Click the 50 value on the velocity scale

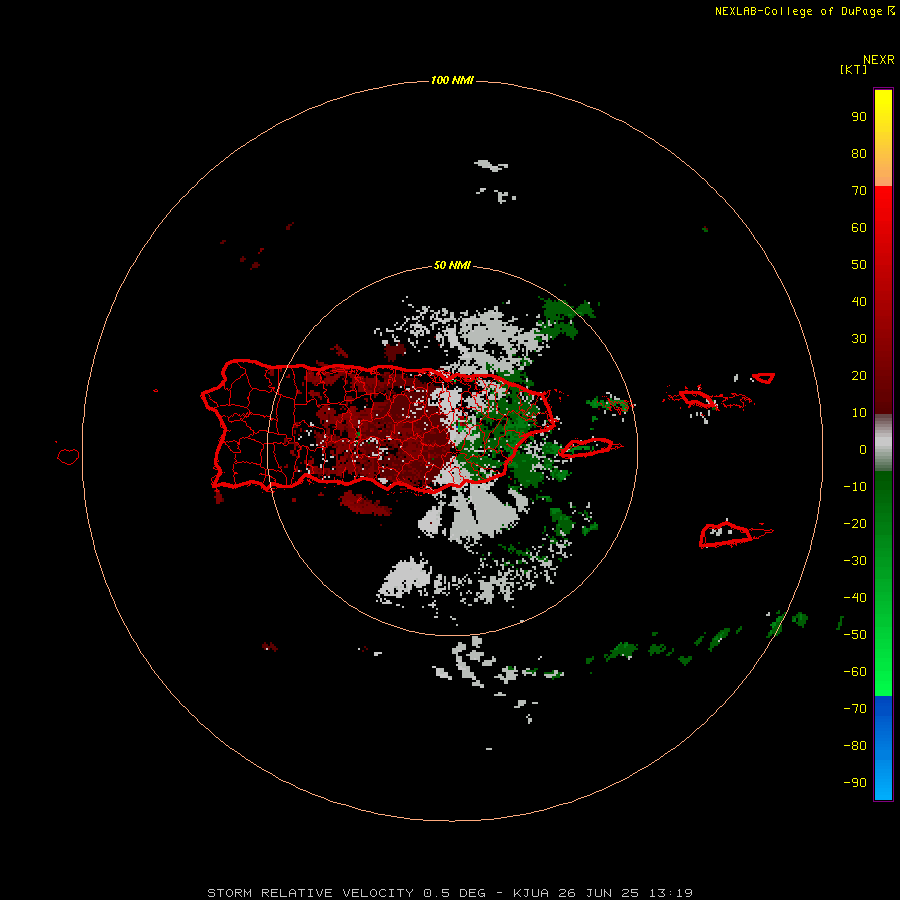(859, 265)
